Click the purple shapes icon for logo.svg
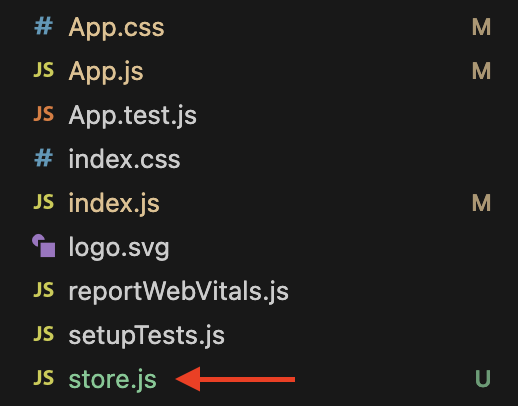This screenshot has width=518, height=406. coord(44,246)
